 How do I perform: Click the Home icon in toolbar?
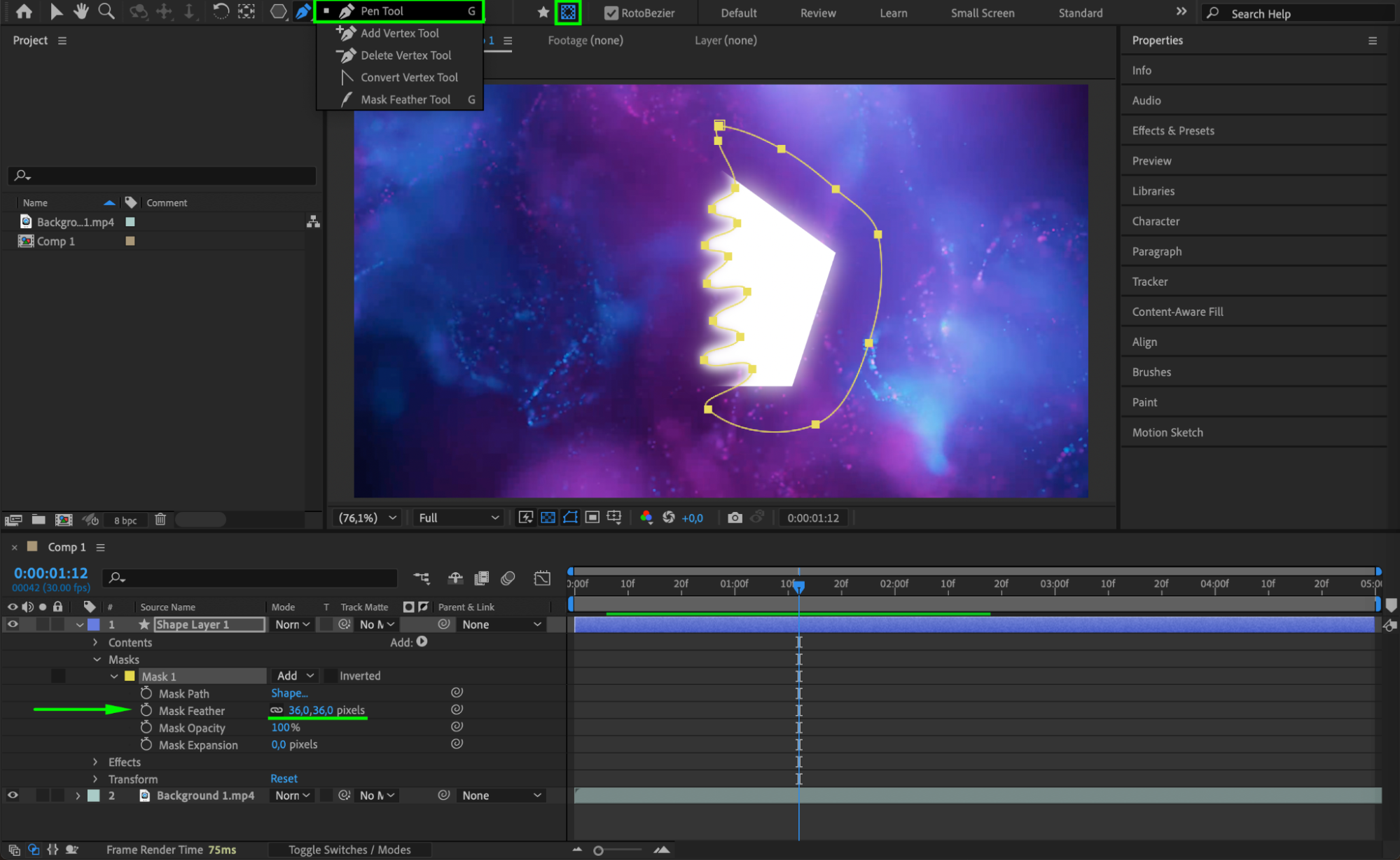(x=24, y=11)
